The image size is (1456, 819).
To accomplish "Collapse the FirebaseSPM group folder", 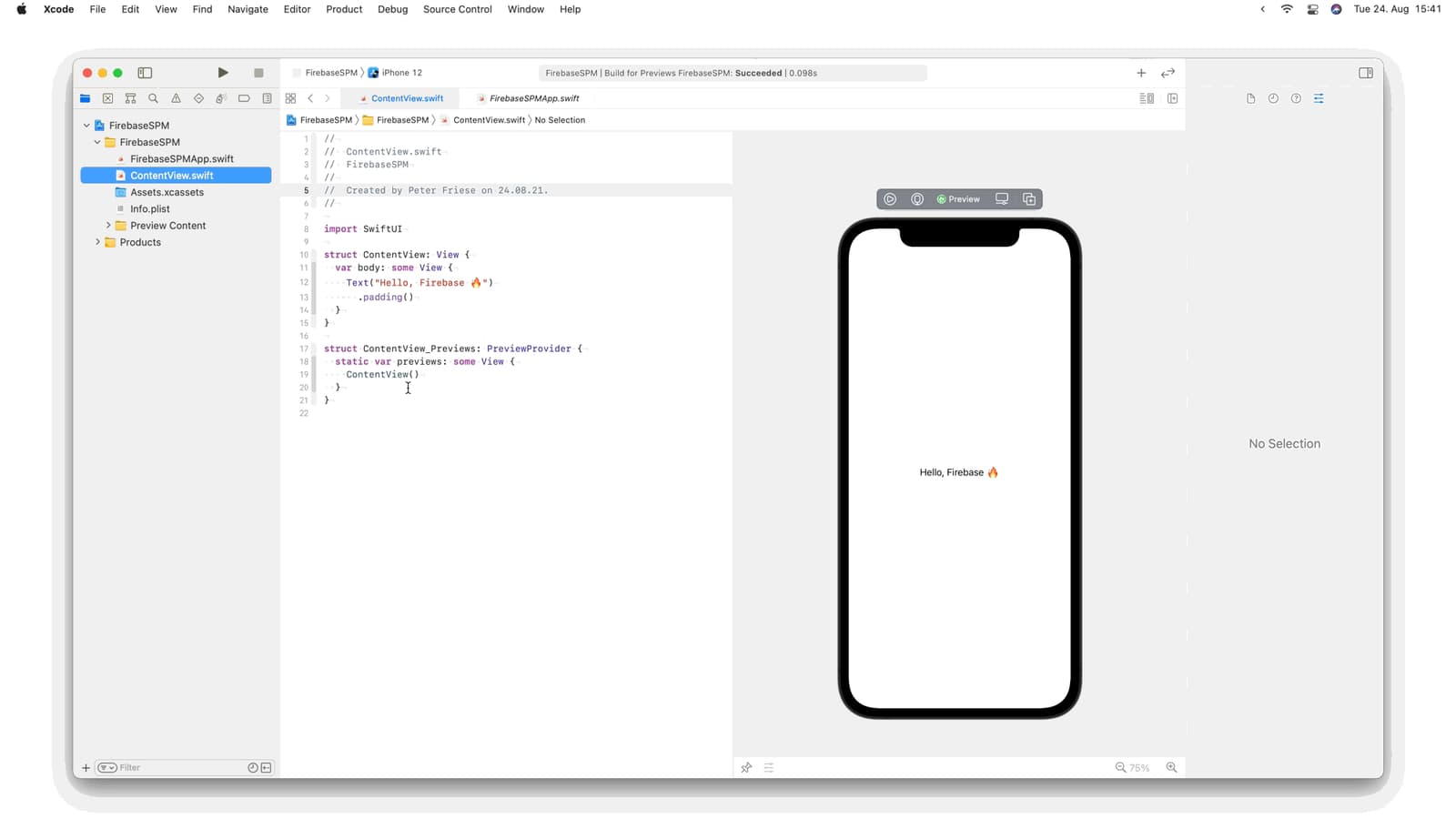I will (97, 142).
